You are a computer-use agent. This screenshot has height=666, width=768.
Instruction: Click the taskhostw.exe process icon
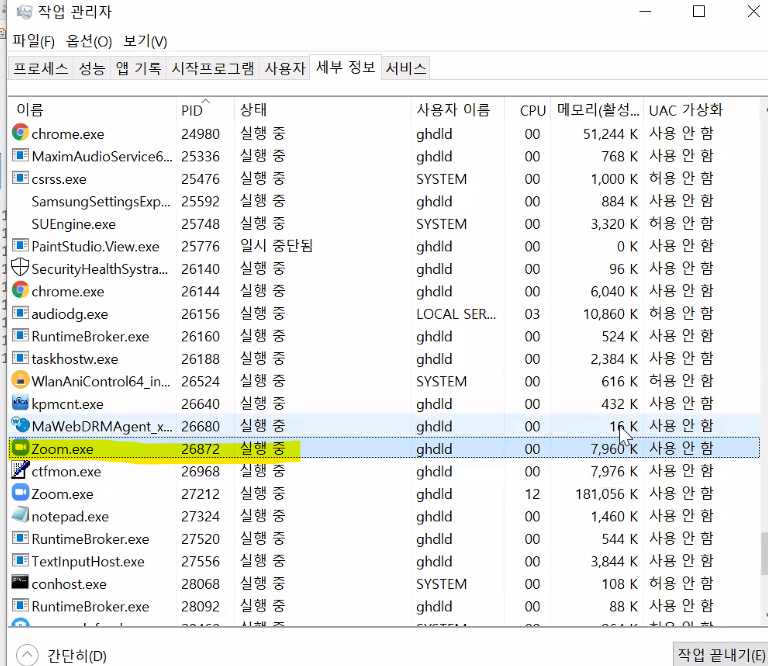click(20, 358)
